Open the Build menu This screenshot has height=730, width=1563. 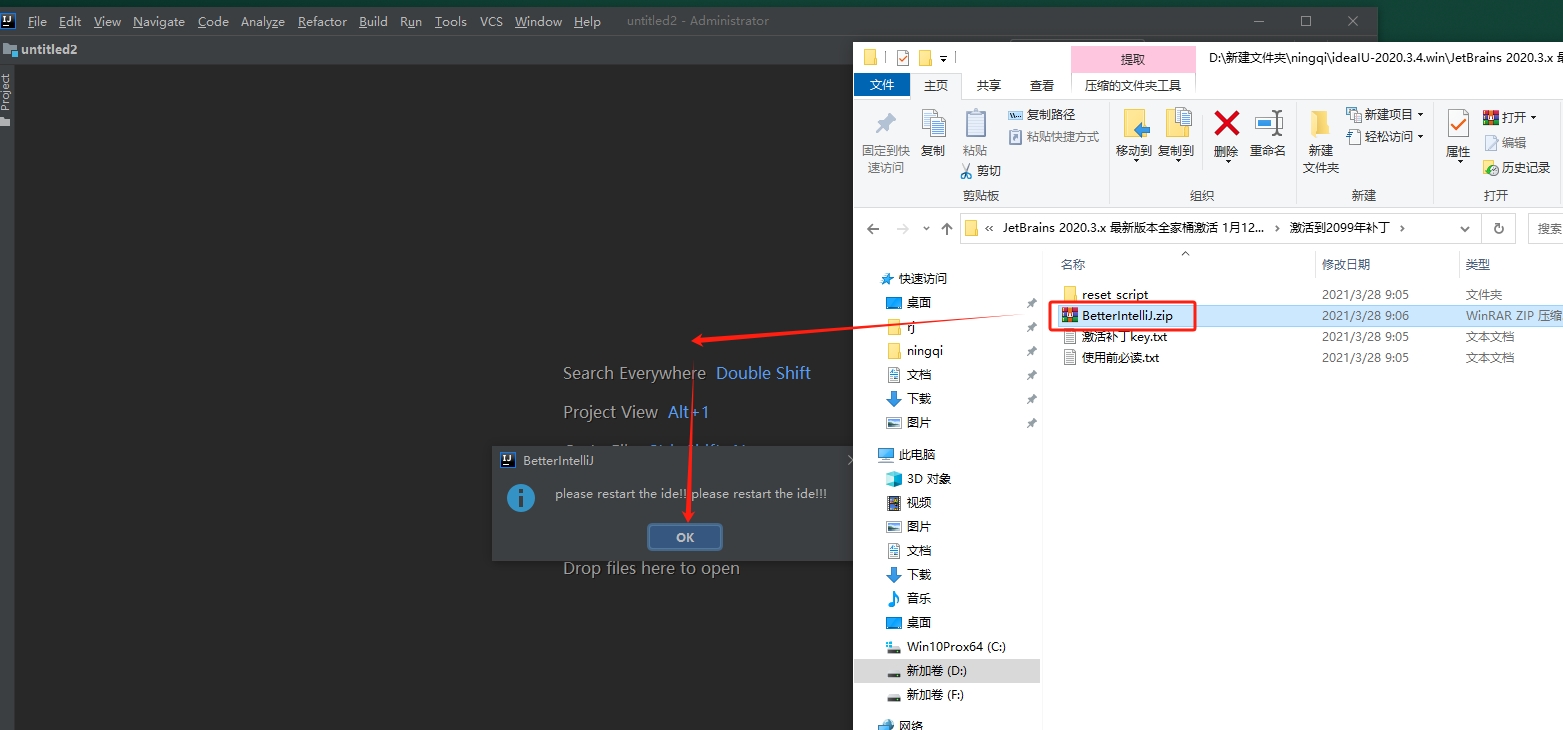coord(373,21)
